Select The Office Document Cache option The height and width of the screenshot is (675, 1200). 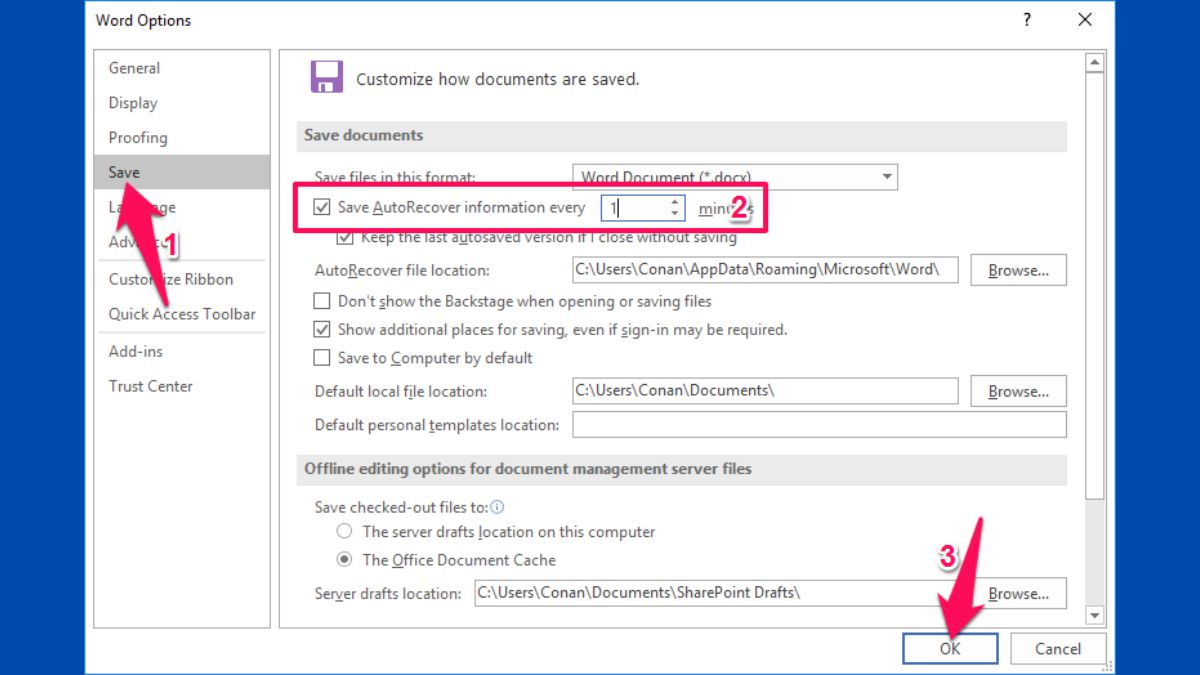[344, 560]
